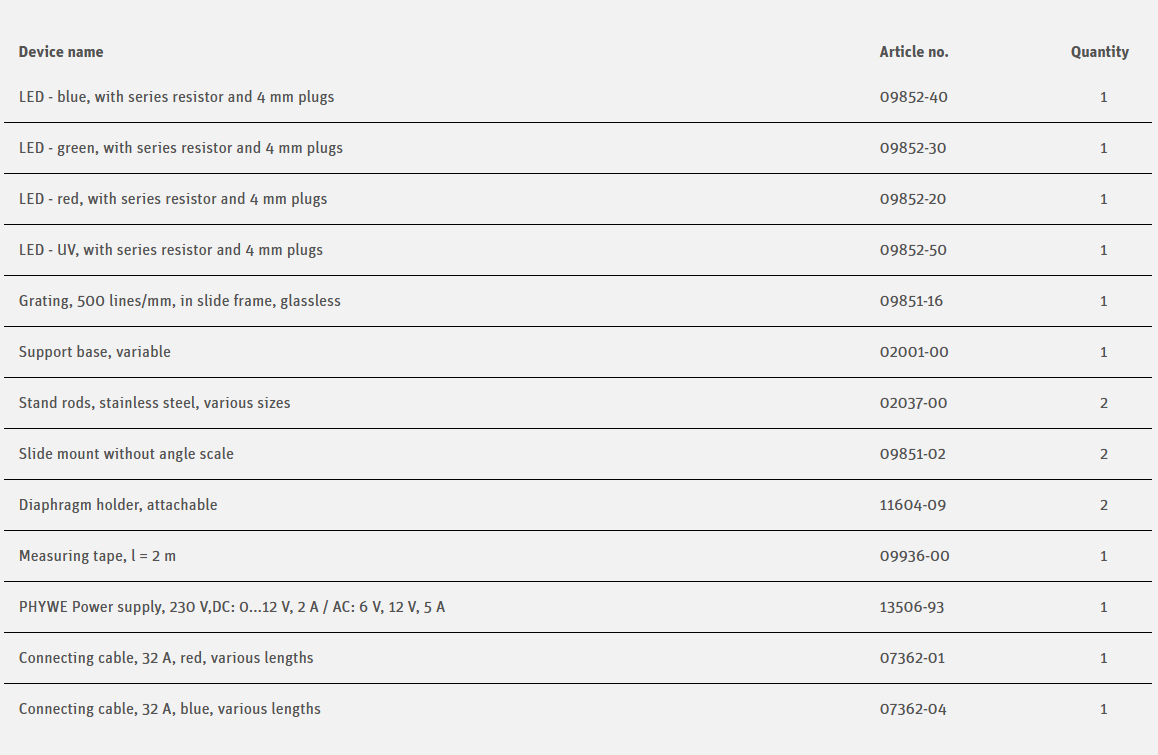Click the Device name column header
This screenshot has width=1158, height=755.
61,52
